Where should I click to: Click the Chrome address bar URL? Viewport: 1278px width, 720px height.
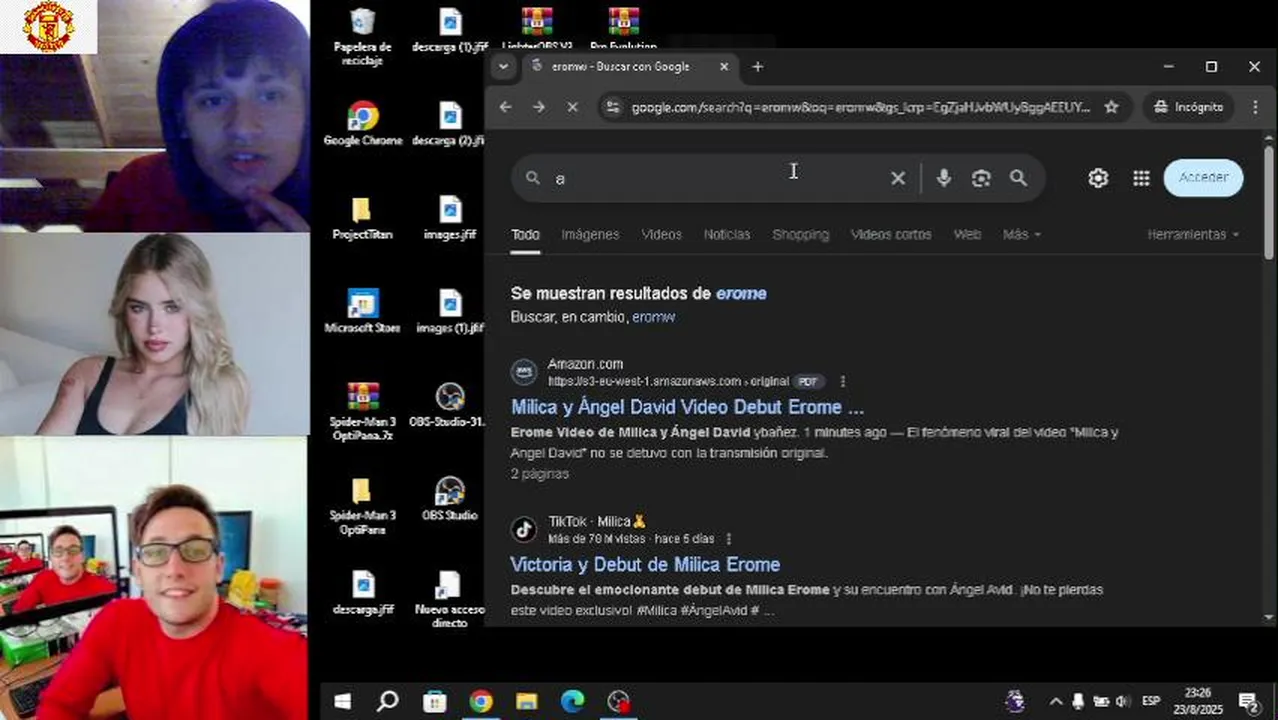tap(860, 107)
